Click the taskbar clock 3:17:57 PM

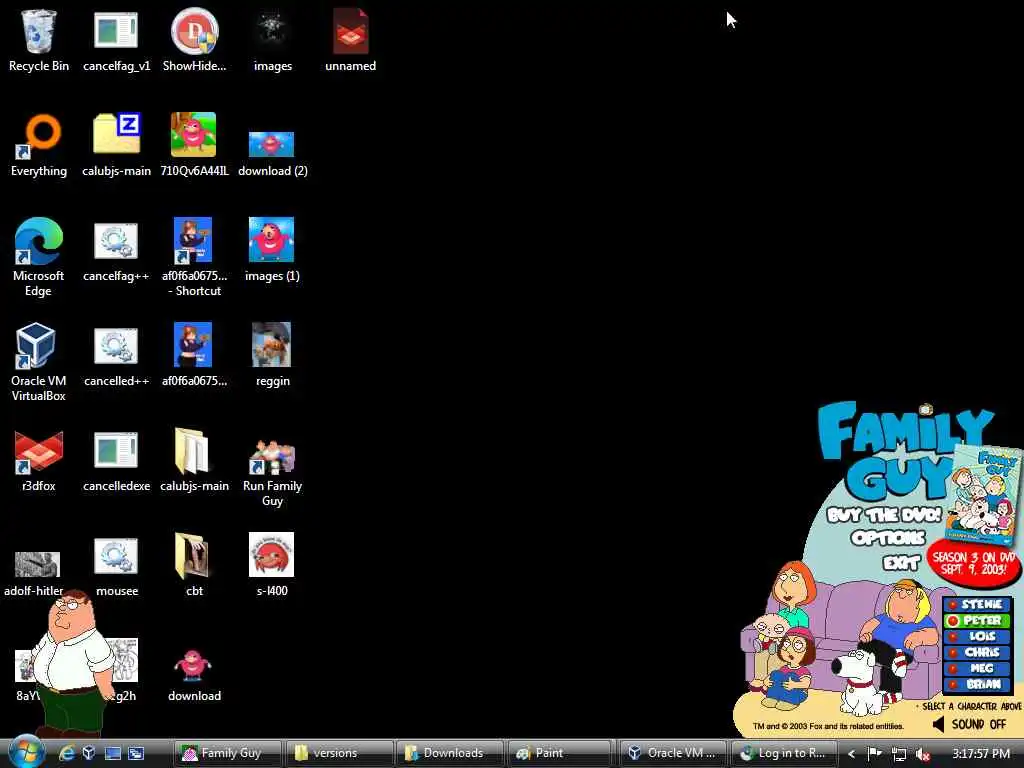[981, 754]
